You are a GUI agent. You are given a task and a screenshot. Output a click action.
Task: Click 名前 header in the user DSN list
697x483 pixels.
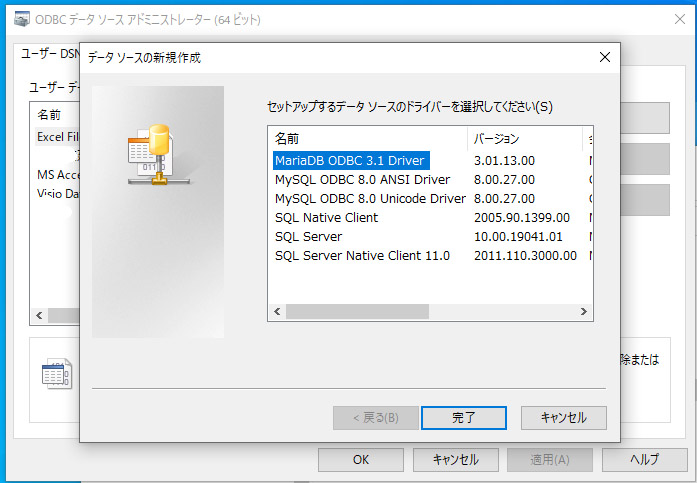coord(49,115)
